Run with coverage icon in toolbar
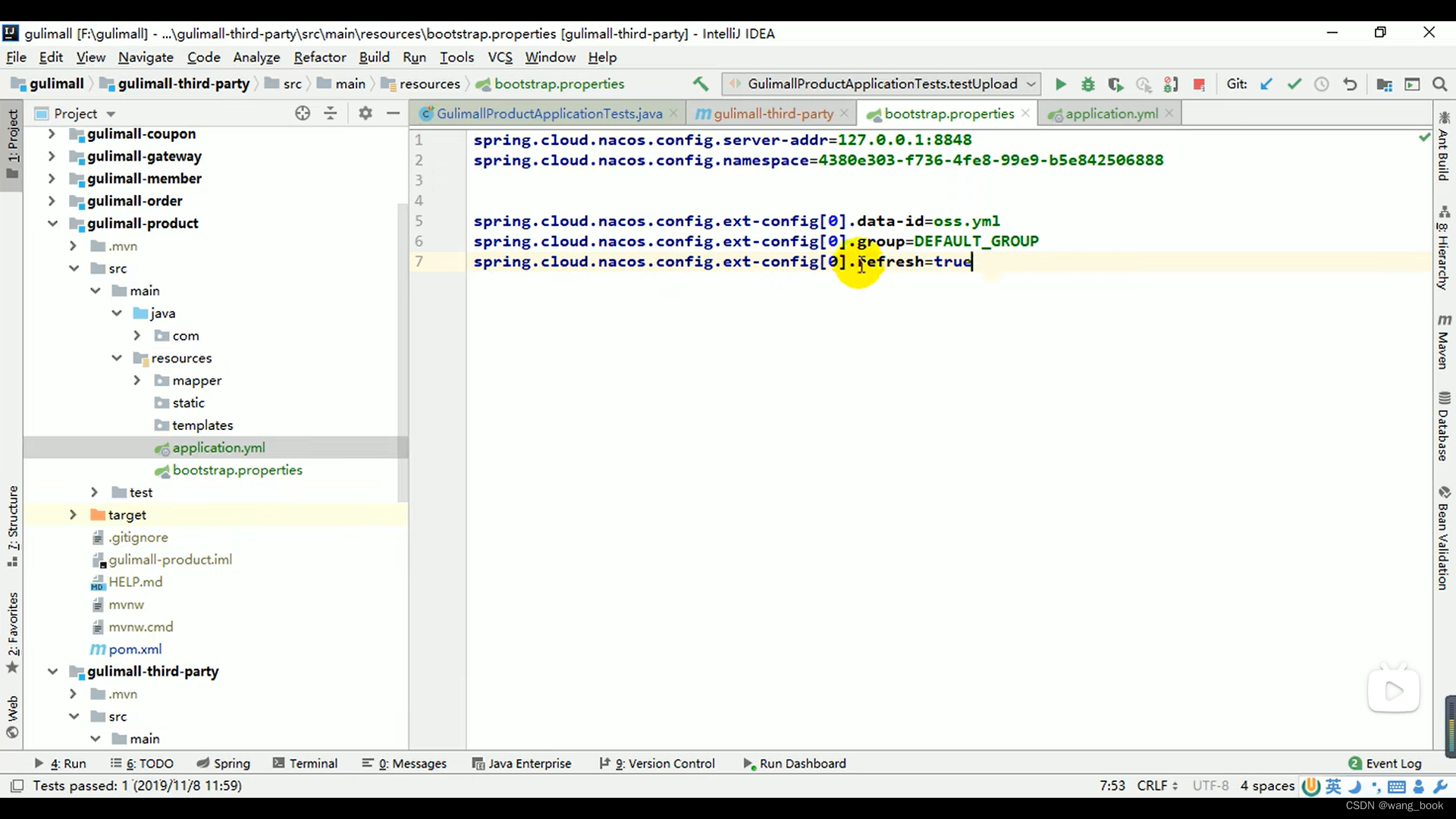This screenshot has width=1456, height=819. pyautogui.click(x=1115, y=84)
